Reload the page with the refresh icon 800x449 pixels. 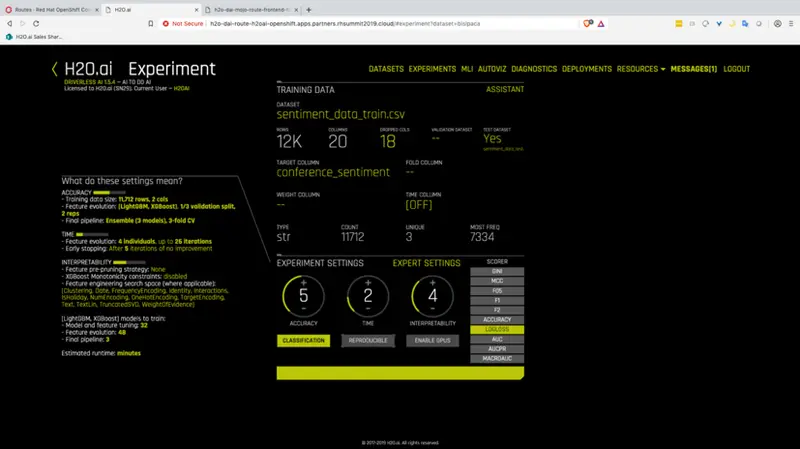pos(36,23)
